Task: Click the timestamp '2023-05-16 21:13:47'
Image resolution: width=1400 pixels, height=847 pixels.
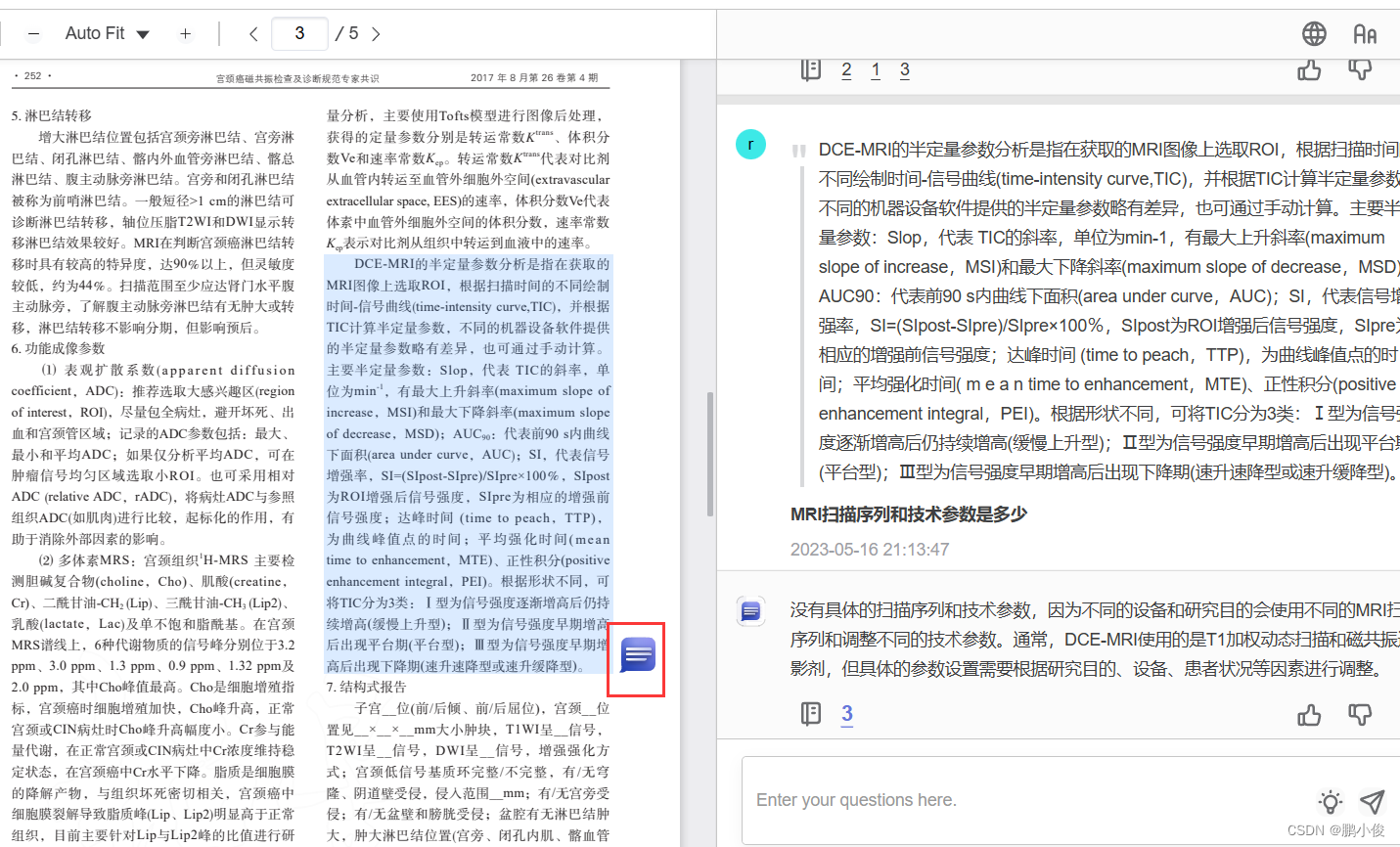Action: [x=870, y=550]
